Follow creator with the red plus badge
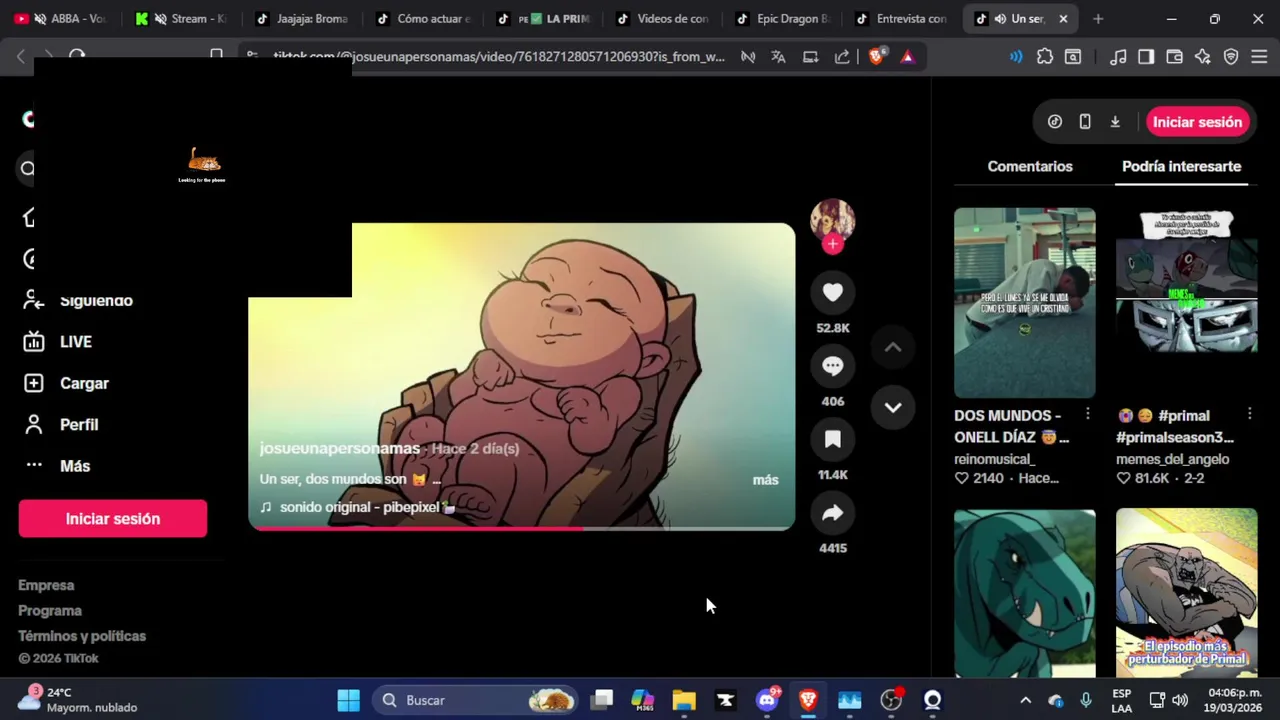The image size is (1280, 720). 832,244
